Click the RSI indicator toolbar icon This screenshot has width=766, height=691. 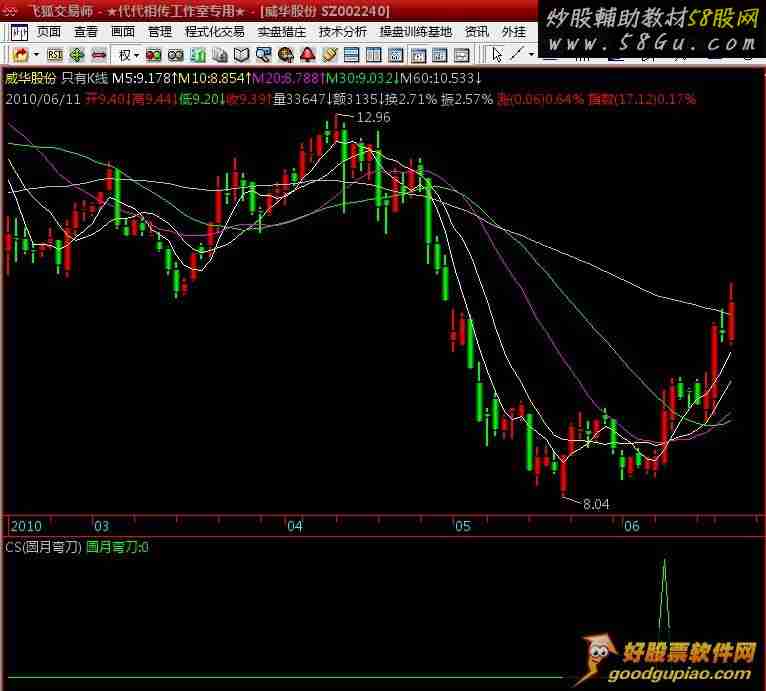tap(55, 54)
